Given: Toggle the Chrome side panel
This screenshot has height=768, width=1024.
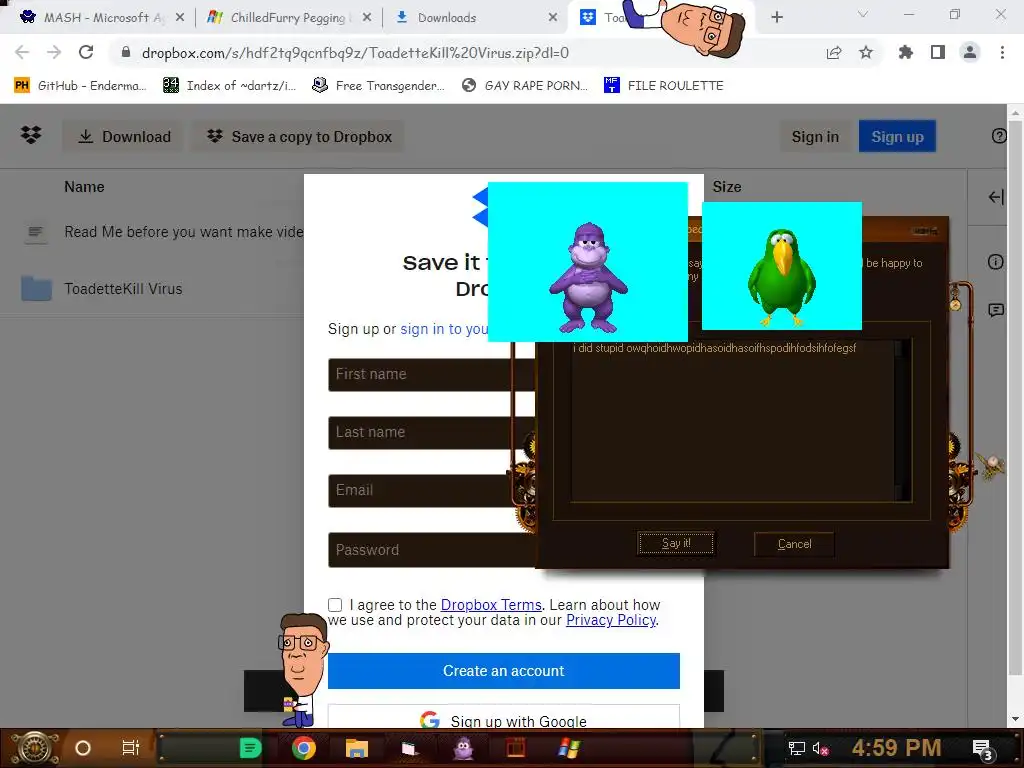Looking at the screenshot, I should (x=938, y=52).
